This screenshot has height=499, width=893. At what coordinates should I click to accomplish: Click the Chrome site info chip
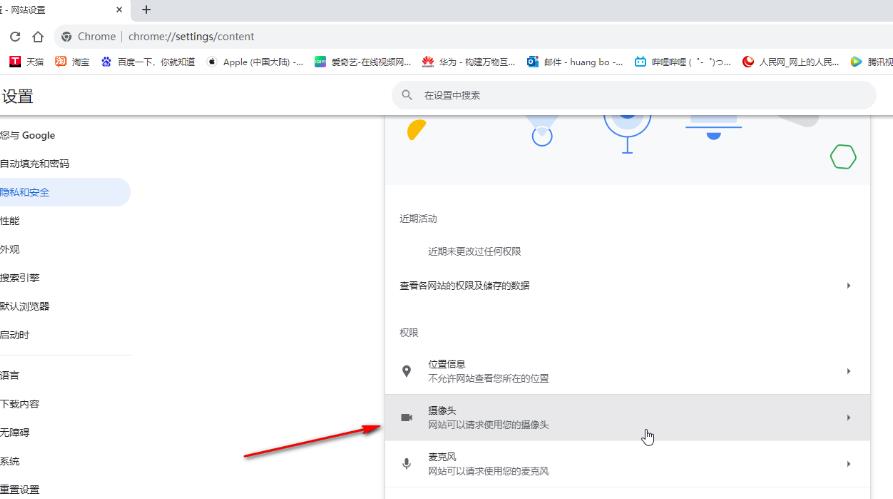click(x=88, y=36)
